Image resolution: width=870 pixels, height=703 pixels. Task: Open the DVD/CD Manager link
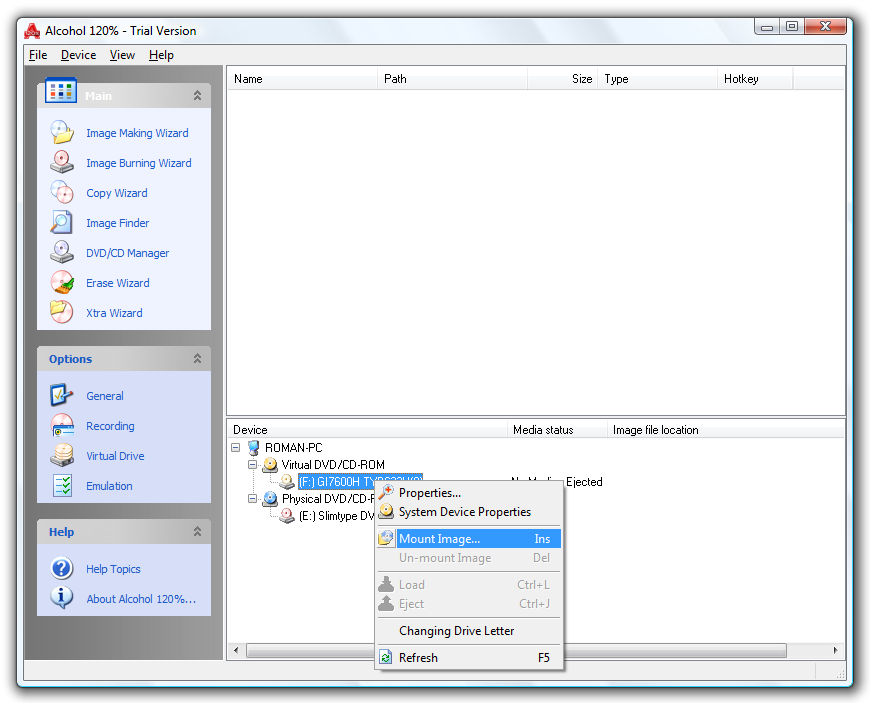point(128,253)
